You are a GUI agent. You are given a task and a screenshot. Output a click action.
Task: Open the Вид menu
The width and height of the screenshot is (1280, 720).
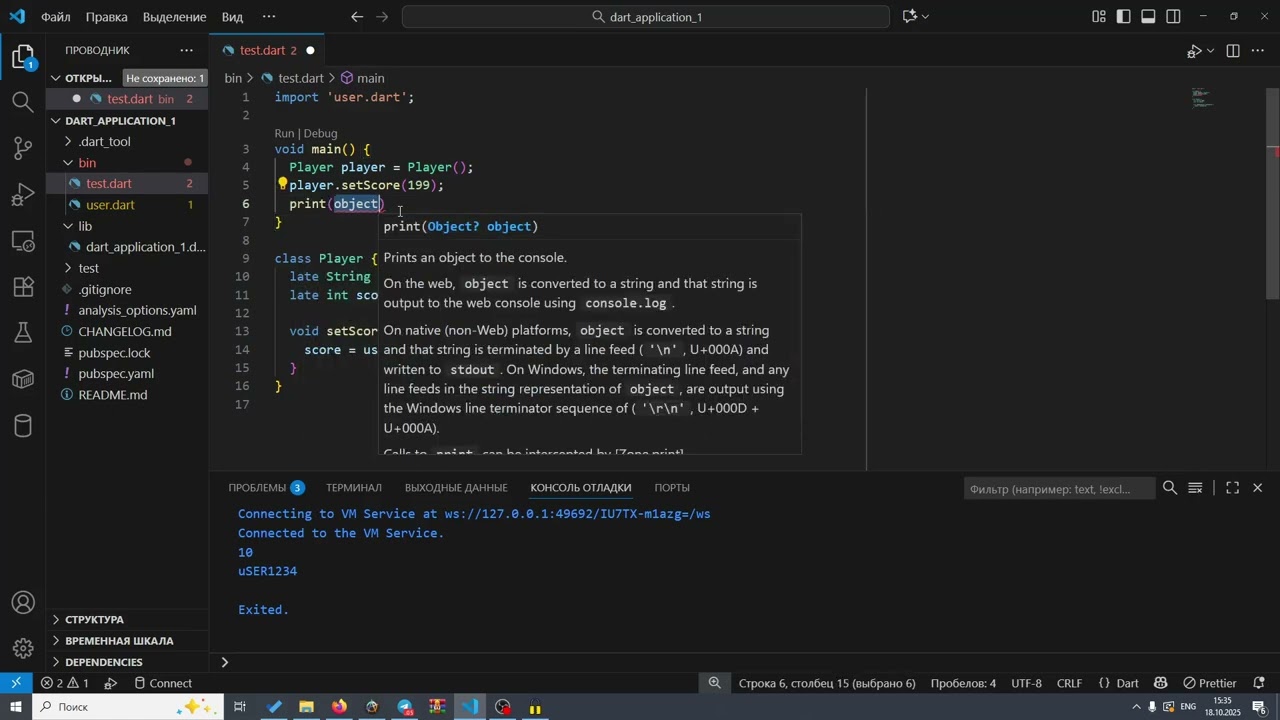coord(232,17)
